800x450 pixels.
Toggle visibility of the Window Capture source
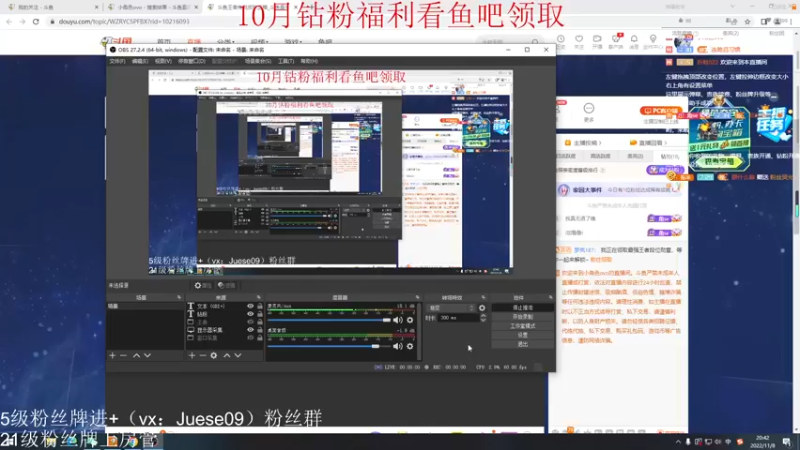(x=251, y=338)
